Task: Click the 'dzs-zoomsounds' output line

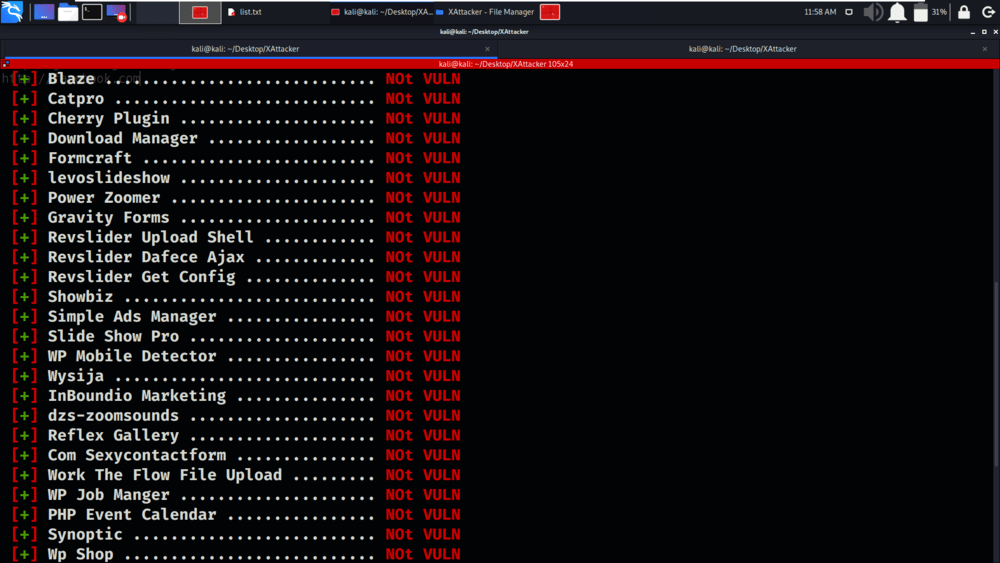Action: pos(236,415)
